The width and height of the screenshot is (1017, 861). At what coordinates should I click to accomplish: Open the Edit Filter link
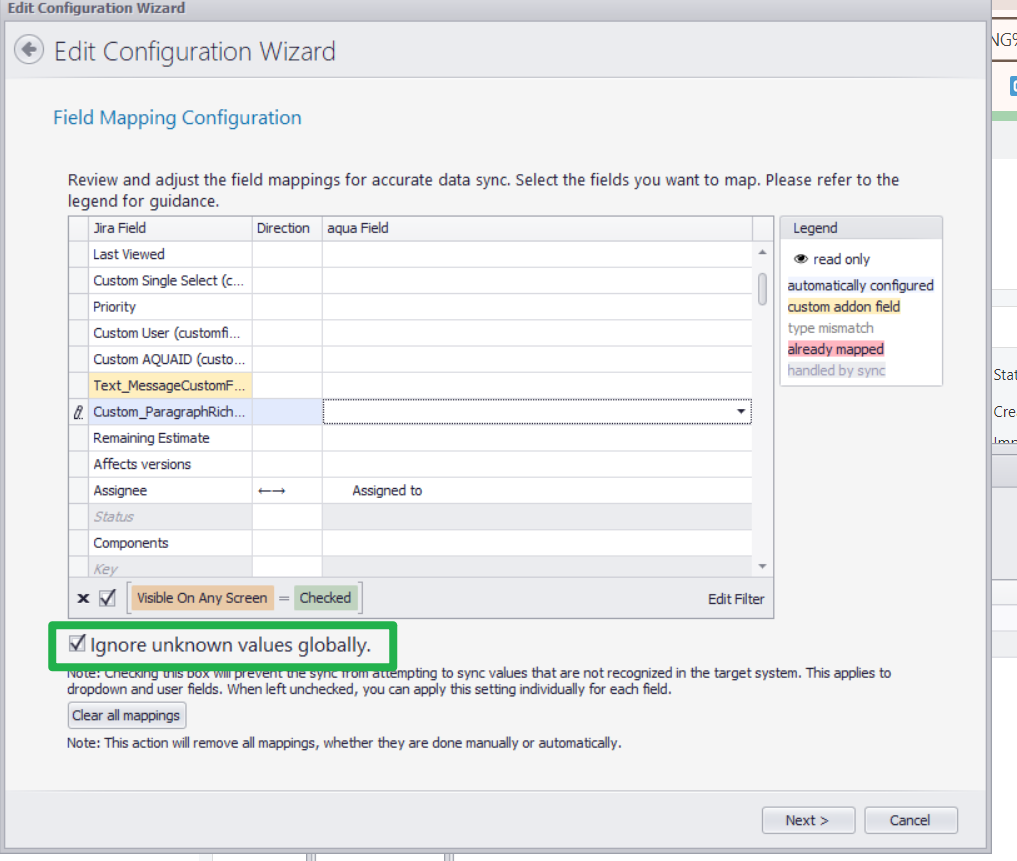pyautogui.click(x=735, y=599)
